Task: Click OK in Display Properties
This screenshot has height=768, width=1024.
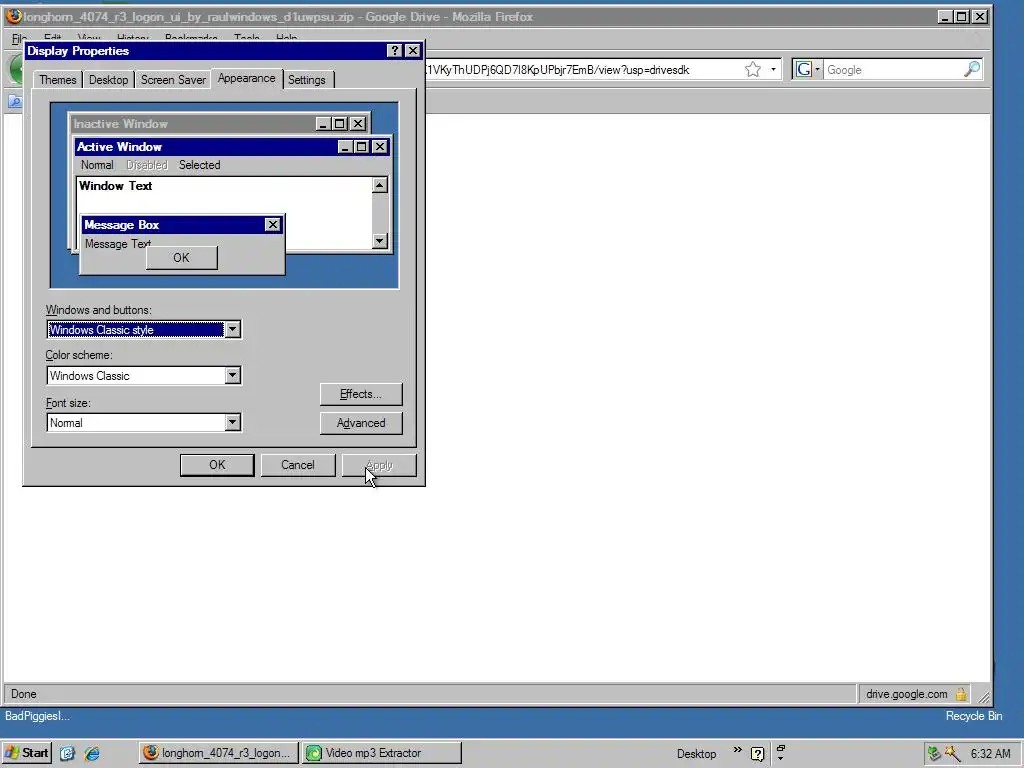Action: [x=217, y=465]
